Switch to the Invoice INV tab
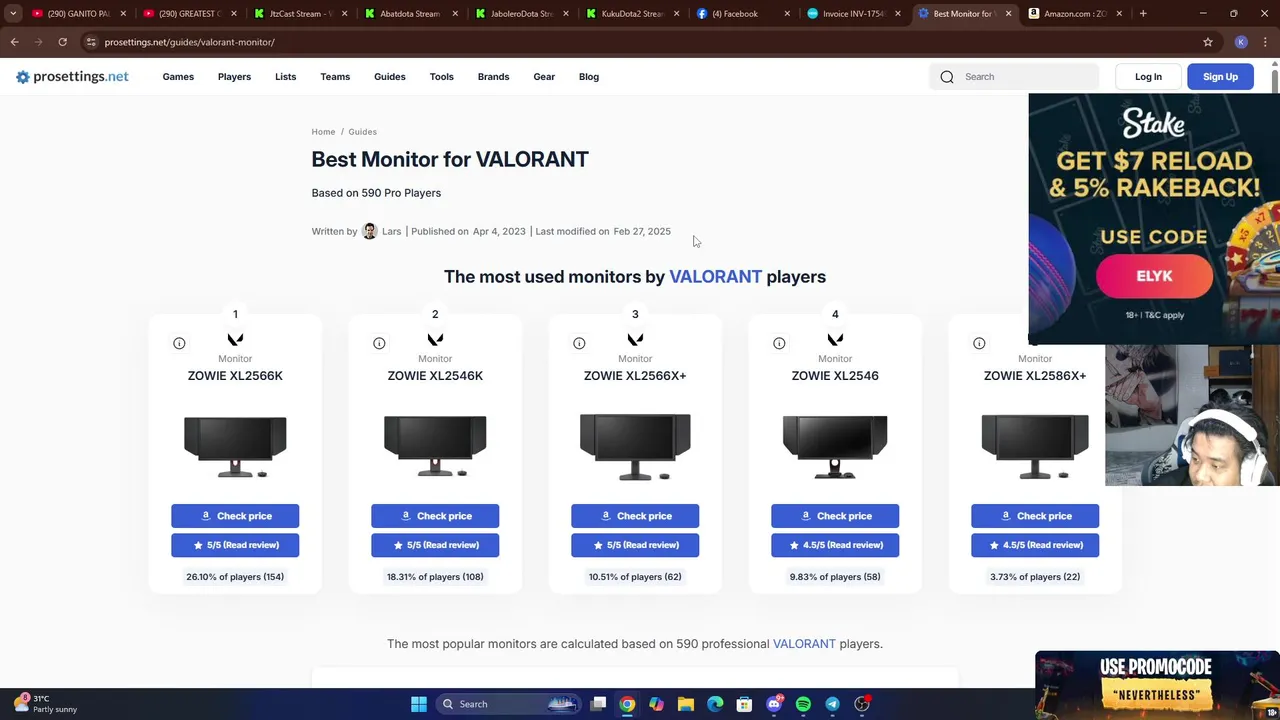This screenshot has height=720, width=1280. click(849, 14)
